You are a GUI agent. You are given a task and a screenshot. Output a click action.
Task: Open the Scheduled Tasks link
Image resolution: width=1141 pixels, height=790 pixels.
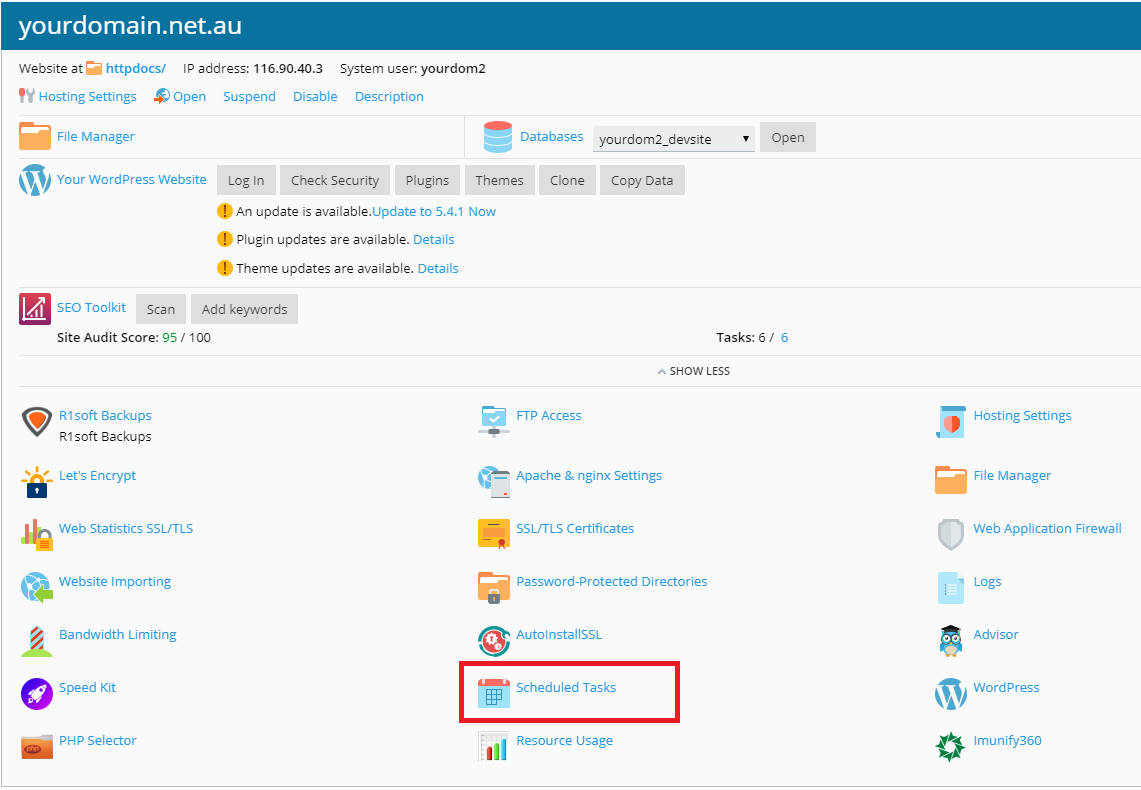[566, 687]
